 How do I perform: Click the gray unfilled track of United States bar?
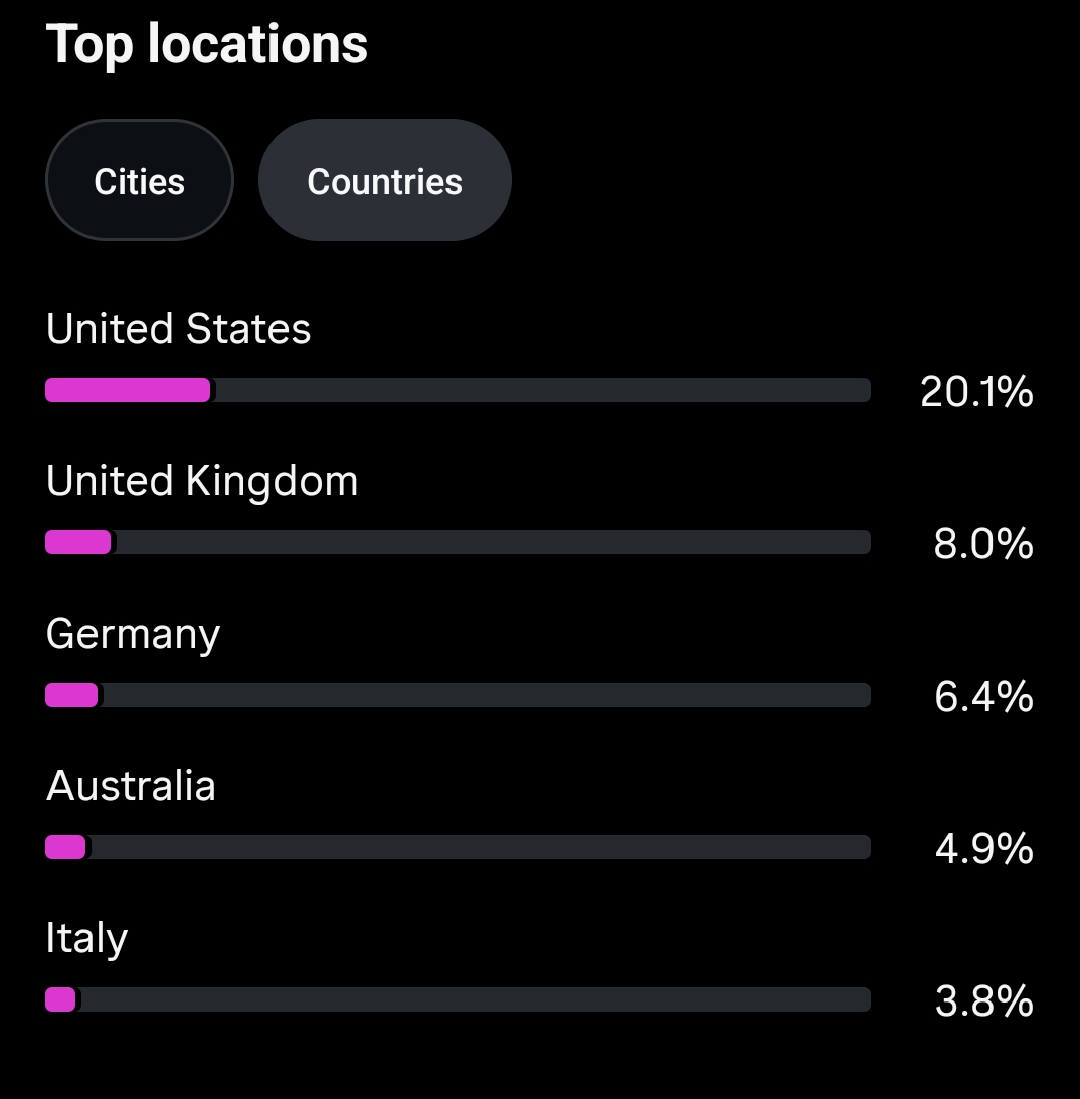point(540,390)
